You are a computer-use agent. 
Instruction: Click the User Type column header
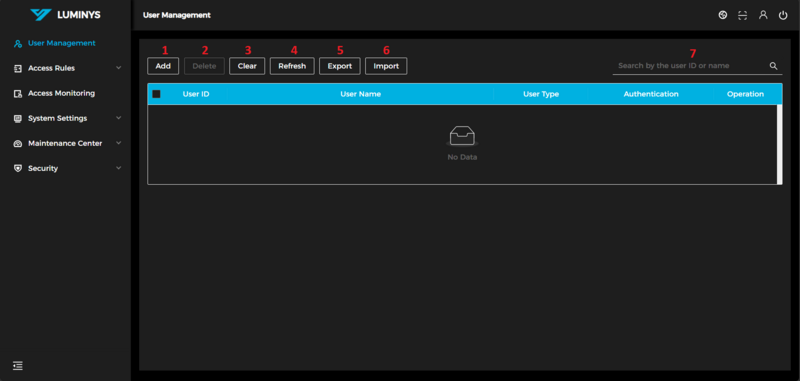(541, 94)
